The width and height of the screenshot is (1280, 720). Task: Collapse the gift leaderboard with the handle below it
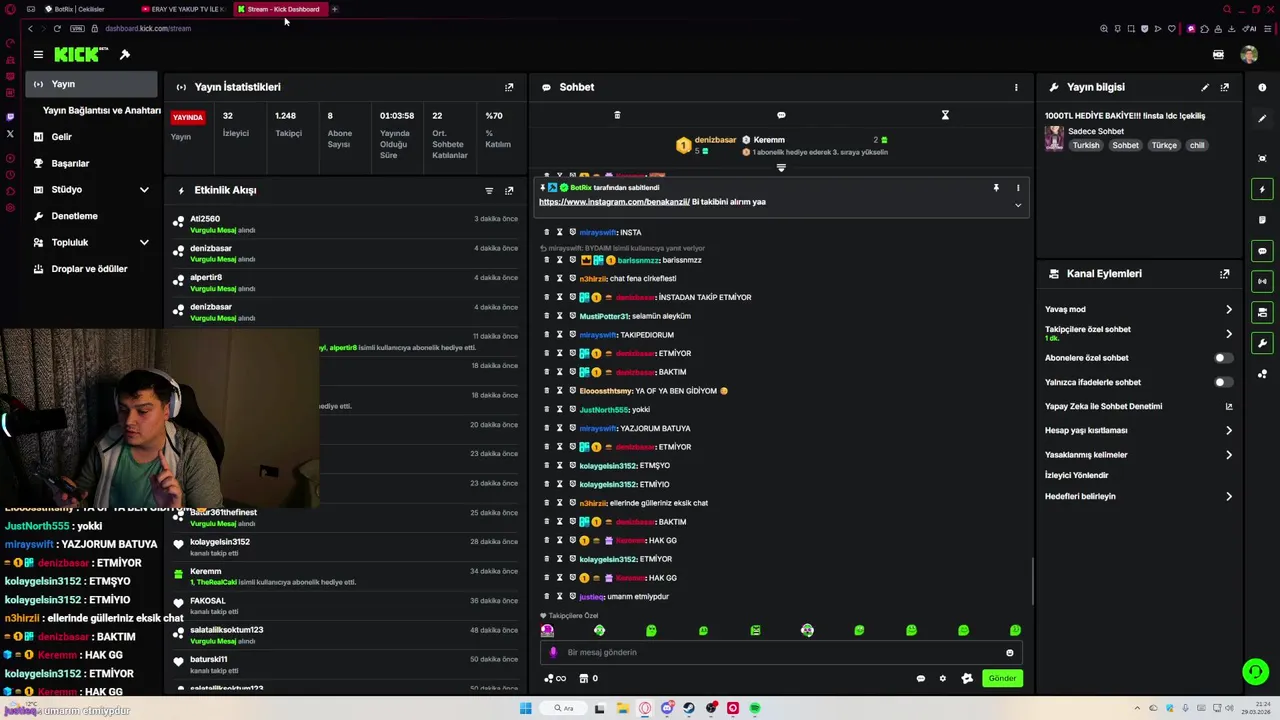781,168
